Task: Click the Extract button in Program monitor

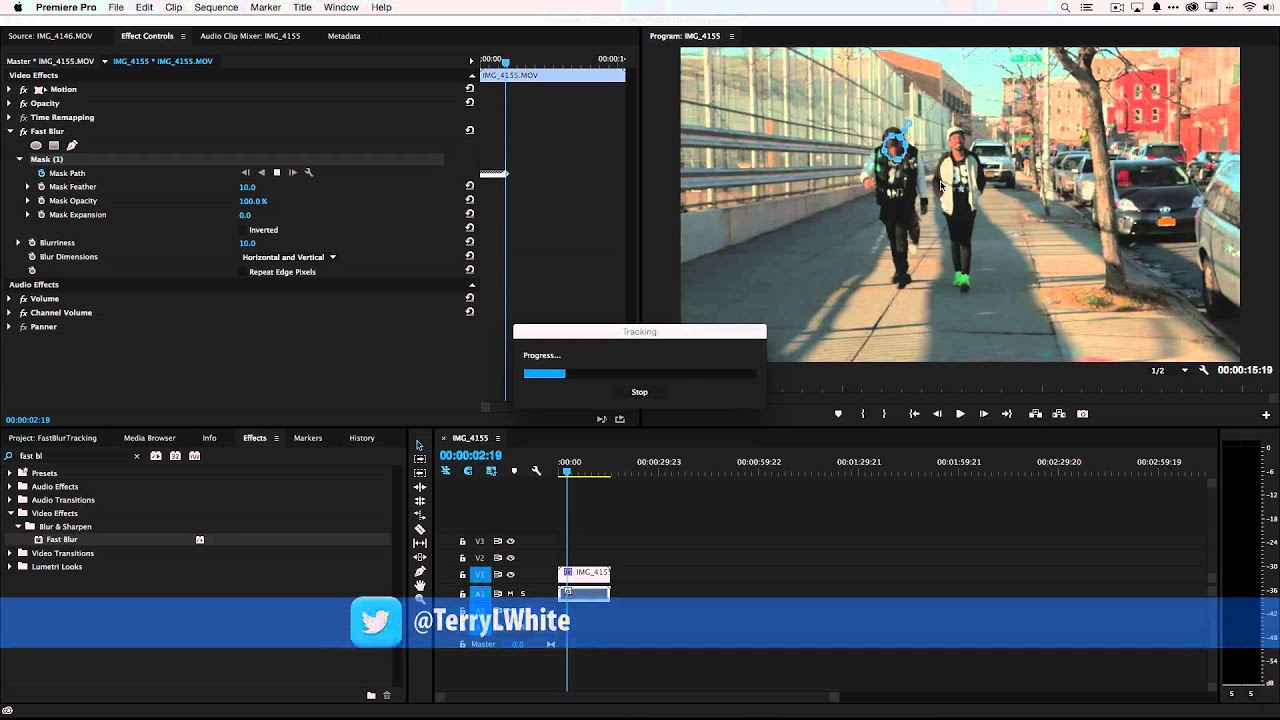Action: [x=1058, y=414]
